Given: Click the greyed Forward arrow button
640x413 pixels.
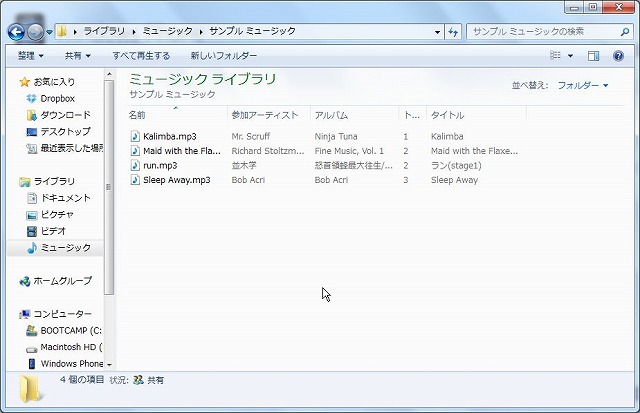Looking at the screenshot, I should click(35, 32).
